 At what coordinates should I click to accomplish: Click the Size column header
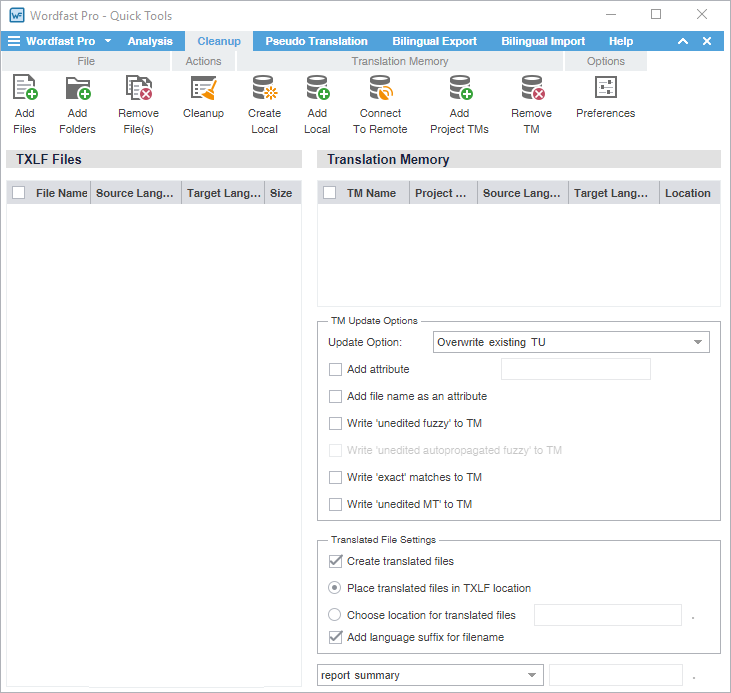(x=281, y=193)
